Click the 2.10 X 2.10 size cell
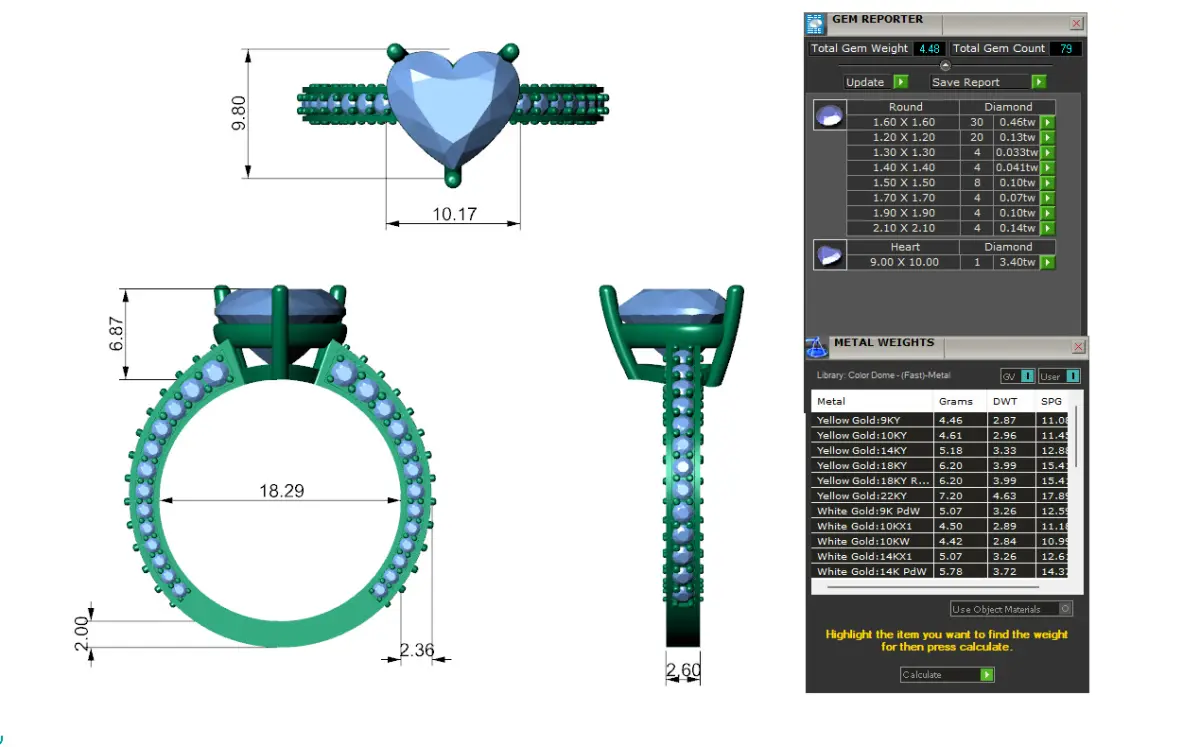Image resolution: width=1200 pixels, height=747 pixels. (904, 228)
